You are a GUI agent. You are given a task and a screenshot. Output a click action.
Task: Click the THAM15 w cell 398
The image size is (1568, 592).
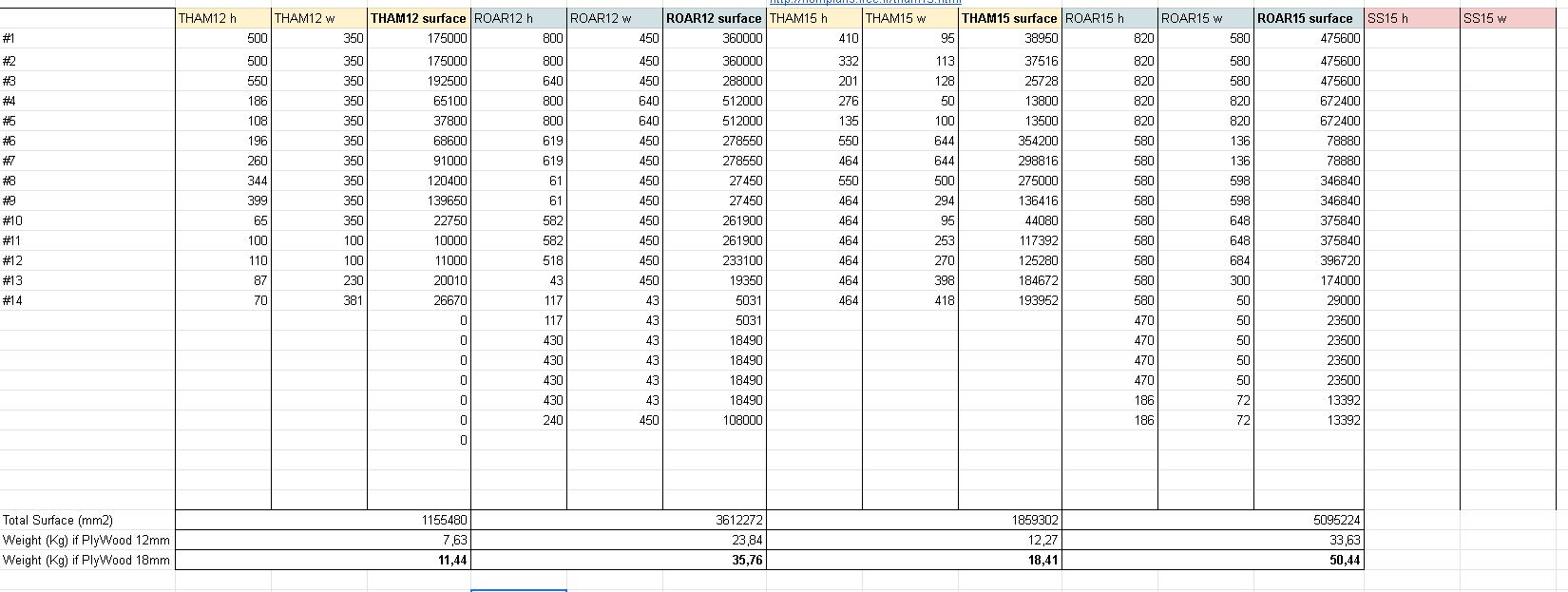[910, 280]
